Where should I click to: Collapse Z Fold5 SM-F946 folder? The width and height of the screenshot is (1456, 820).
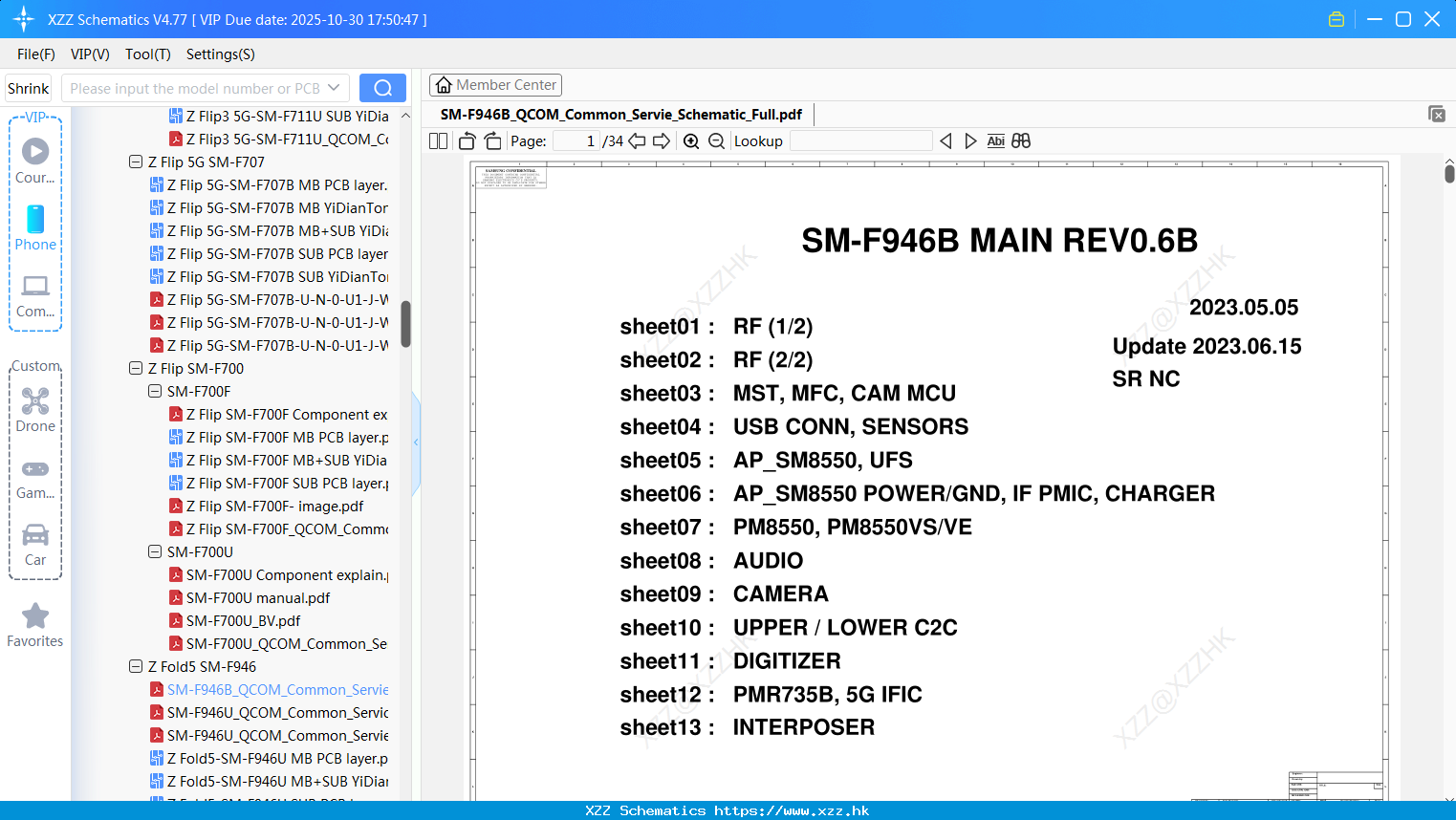136,667
